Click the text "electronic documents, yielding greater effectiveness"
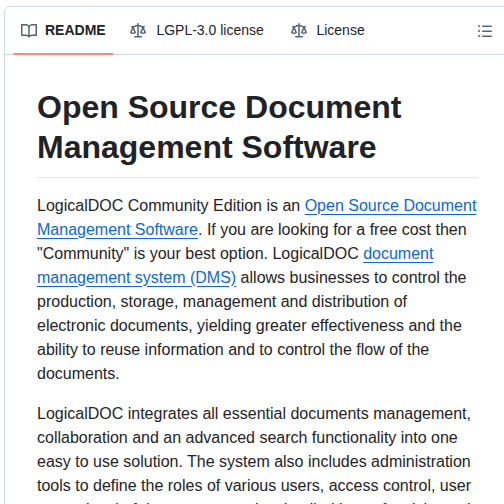The width and height of the screenshot is (504, 504). 220,325
